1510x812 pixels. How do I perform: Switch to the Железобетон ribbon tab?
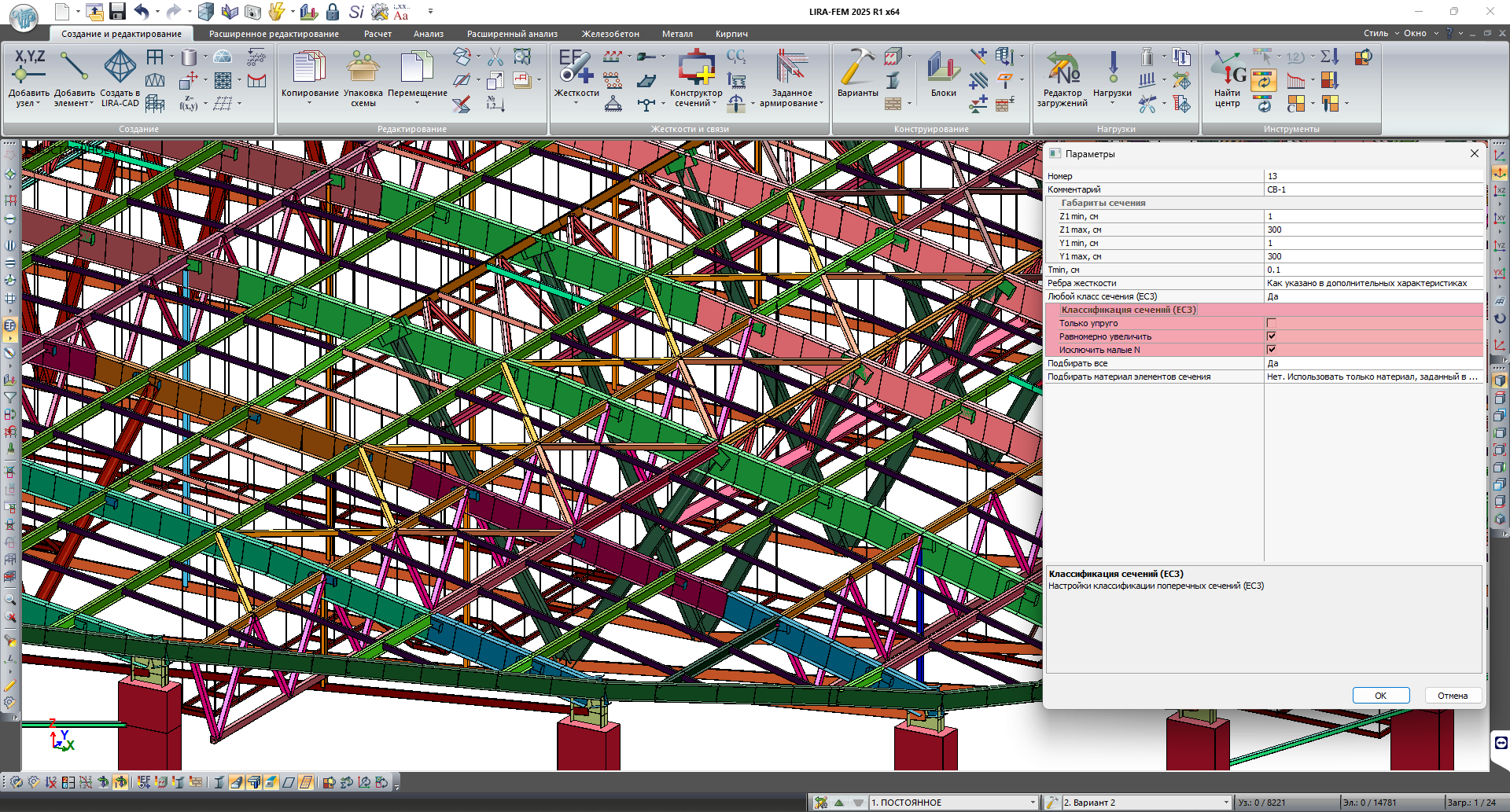pos(610,34)
